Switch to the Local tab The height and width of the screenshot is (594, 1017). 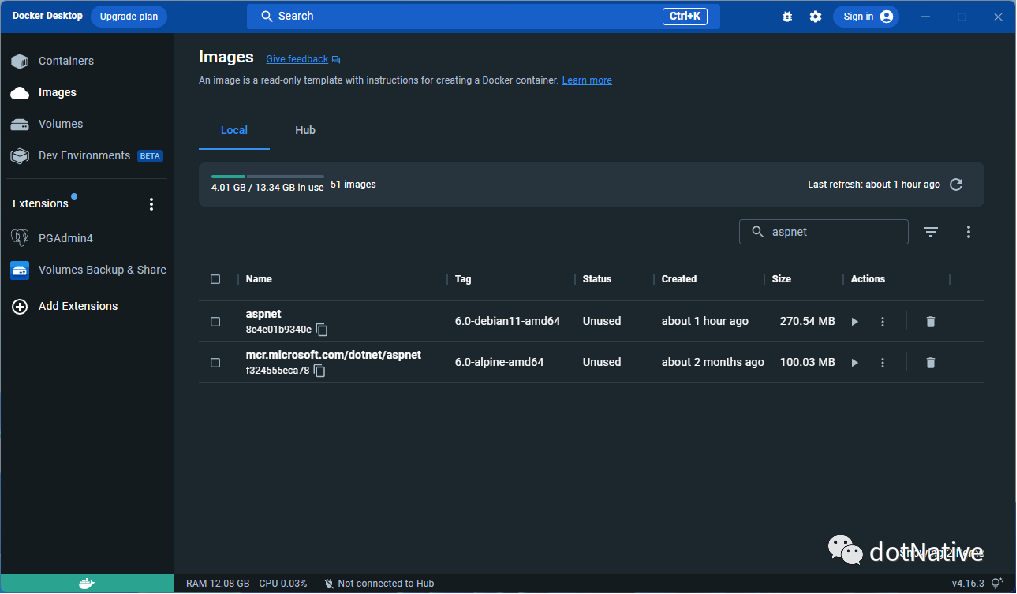[234, 130]
